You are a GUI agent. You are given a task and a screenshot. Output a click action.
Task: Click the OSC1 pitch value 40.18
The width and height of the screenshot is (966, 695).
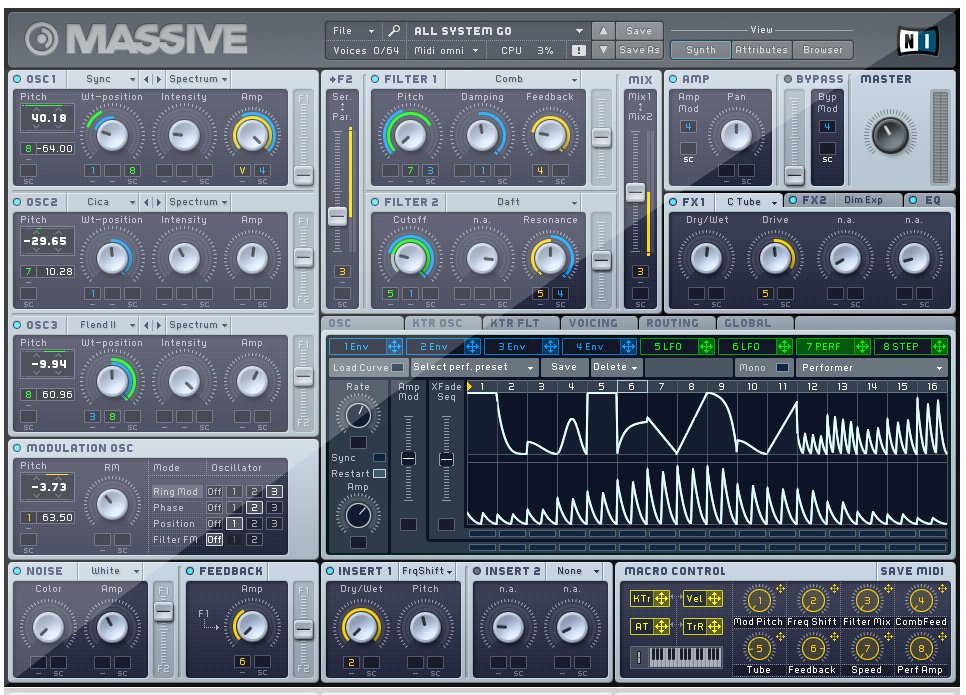click(x=48, y=118)
